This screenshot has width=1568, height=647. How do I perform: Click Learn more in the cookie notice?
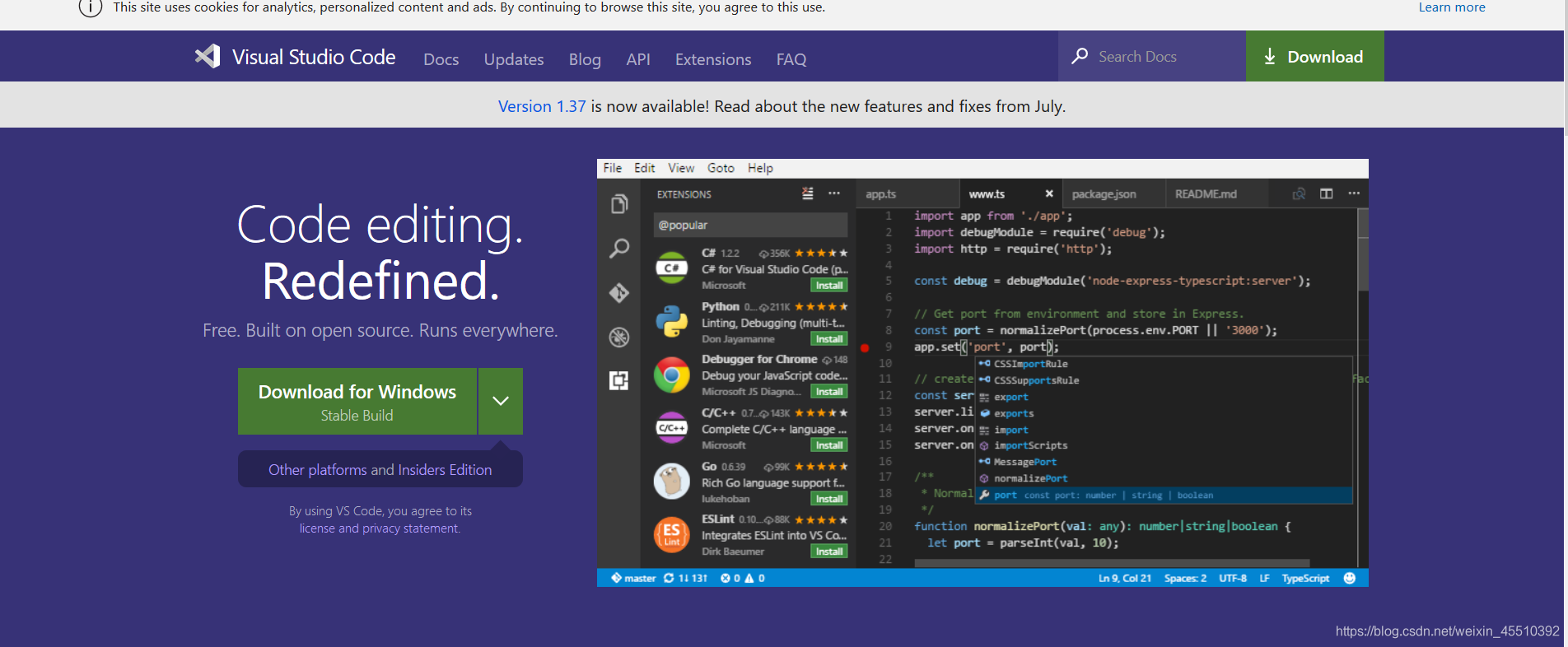pos(1452,7)
